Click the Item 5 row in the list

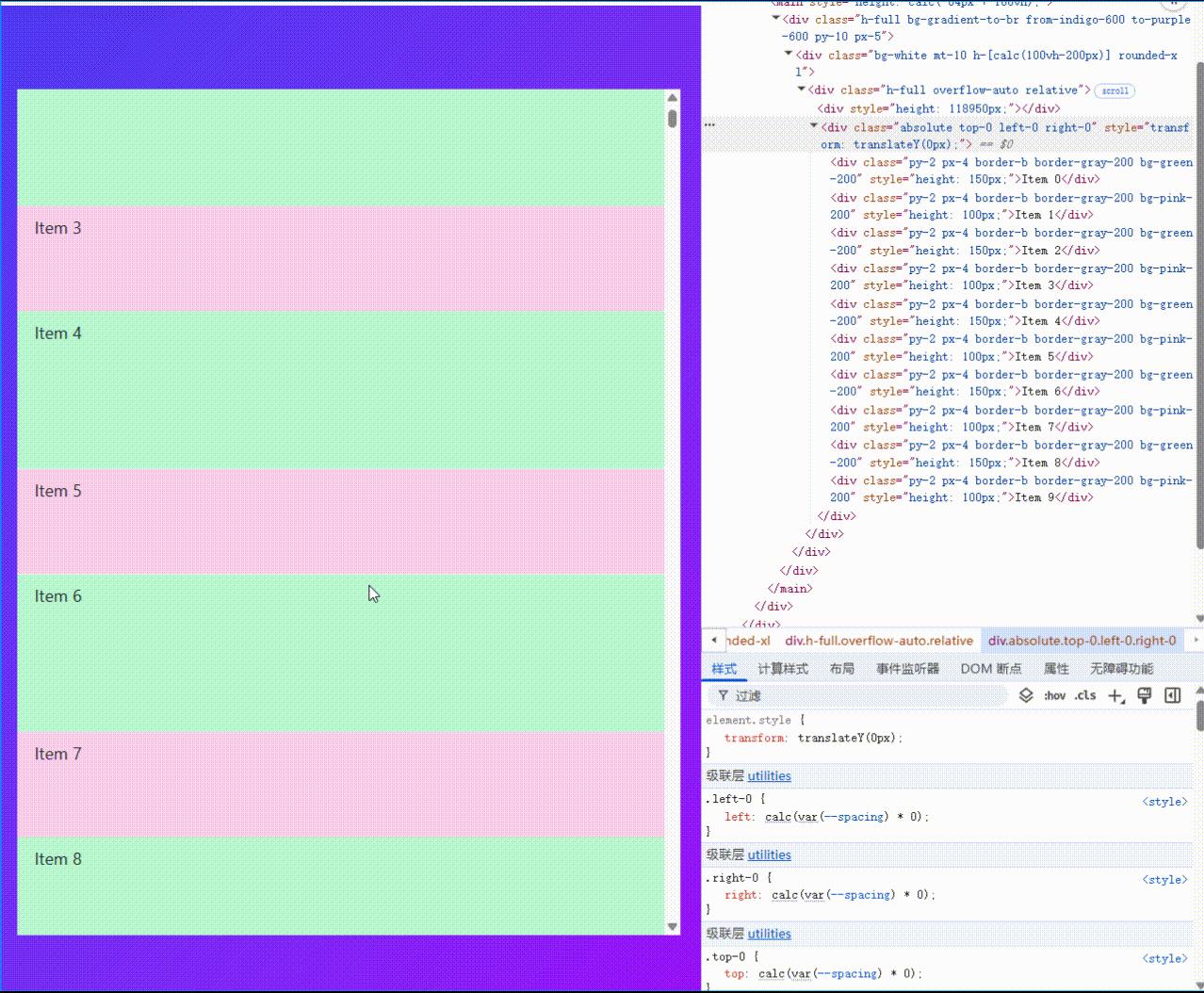[x=340, y=522]
